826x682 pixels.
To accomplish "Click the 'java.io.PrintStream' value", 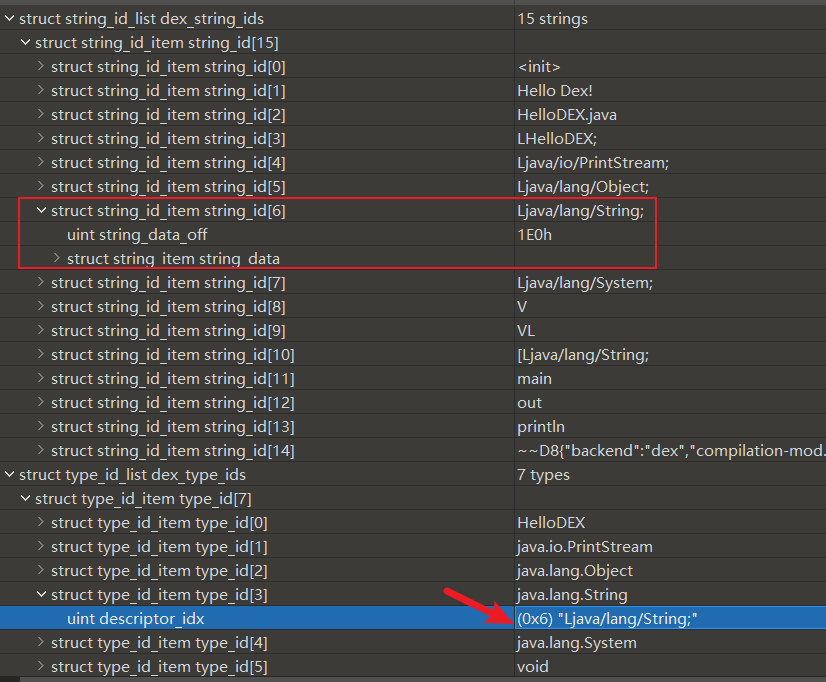I will (x=585, y=547).
